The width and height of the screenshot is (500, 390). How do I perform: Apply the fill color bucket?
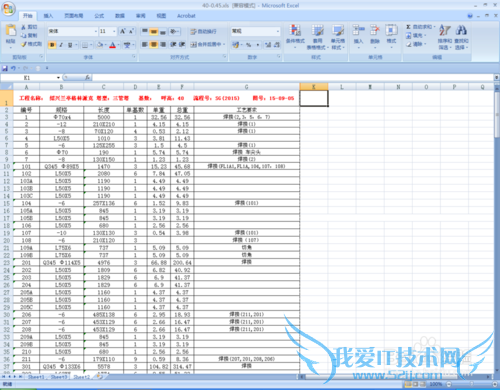[x=99, y=45]
